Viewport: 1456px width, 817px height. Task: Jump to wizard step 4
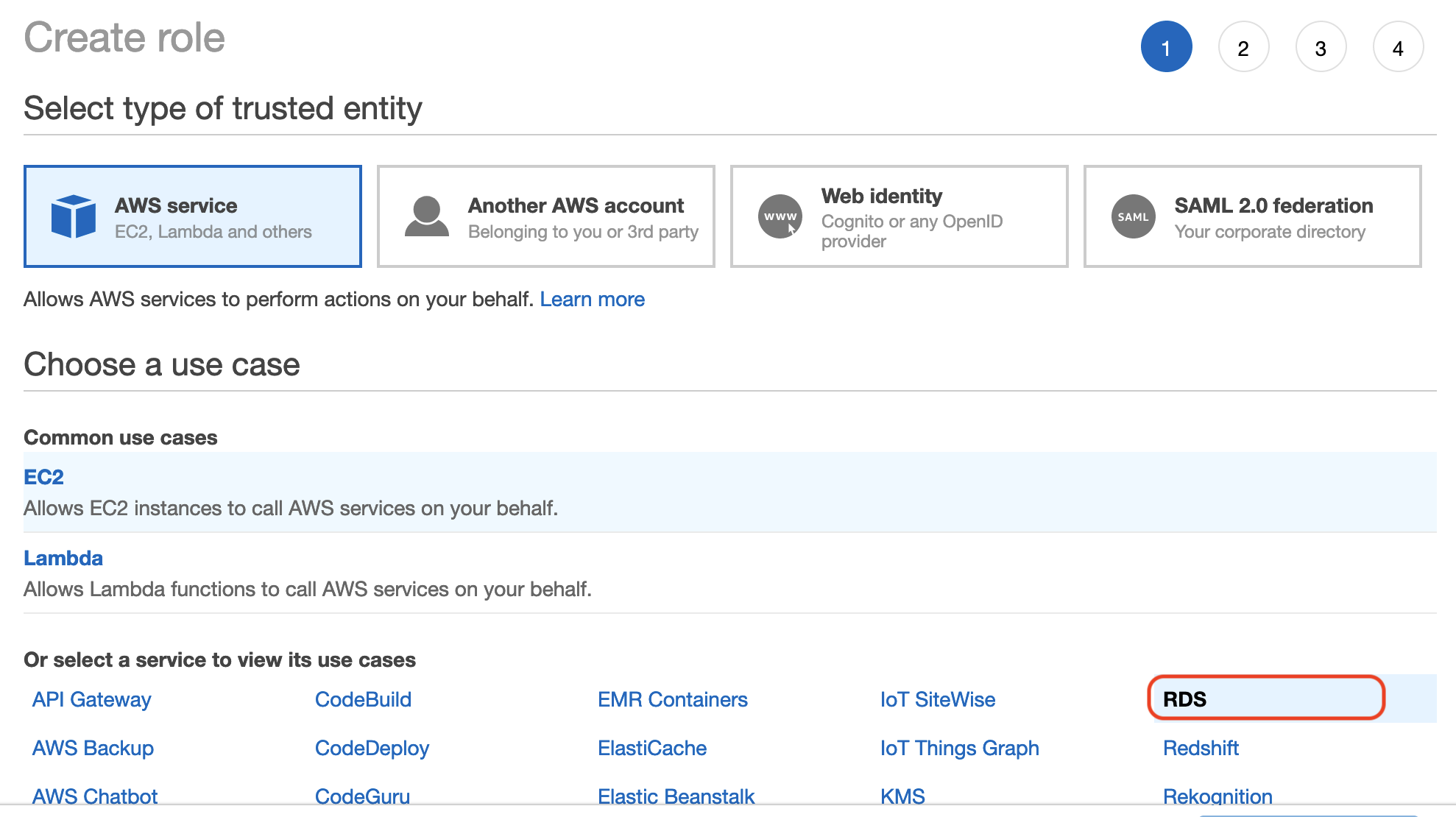1399,46
